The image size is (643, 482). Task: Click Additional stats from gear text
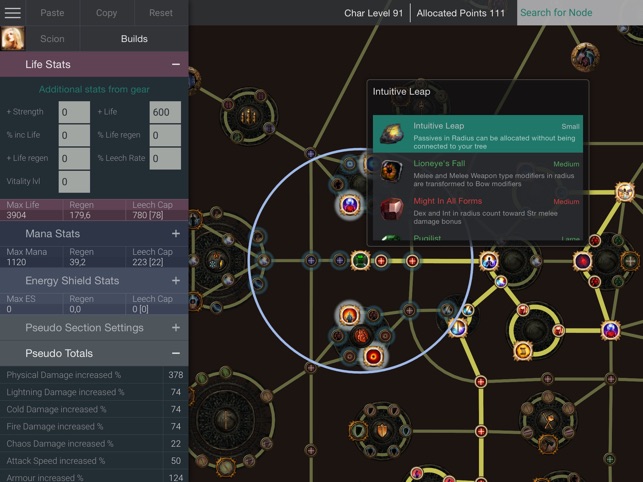pos(94,89)
